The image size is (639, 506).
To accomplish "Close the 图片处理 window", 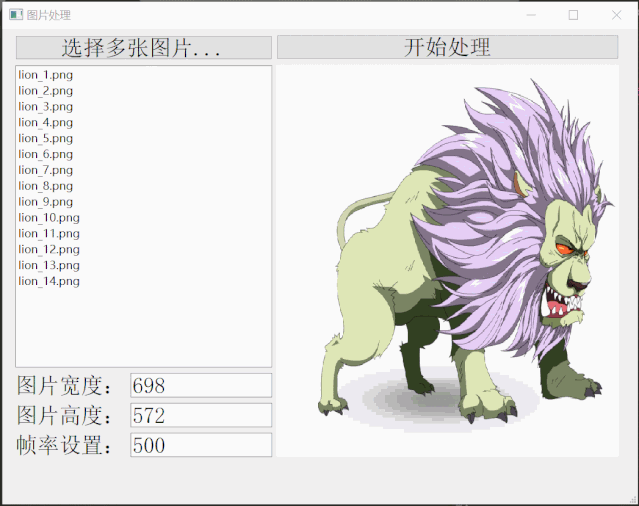I will pos(617,15).
